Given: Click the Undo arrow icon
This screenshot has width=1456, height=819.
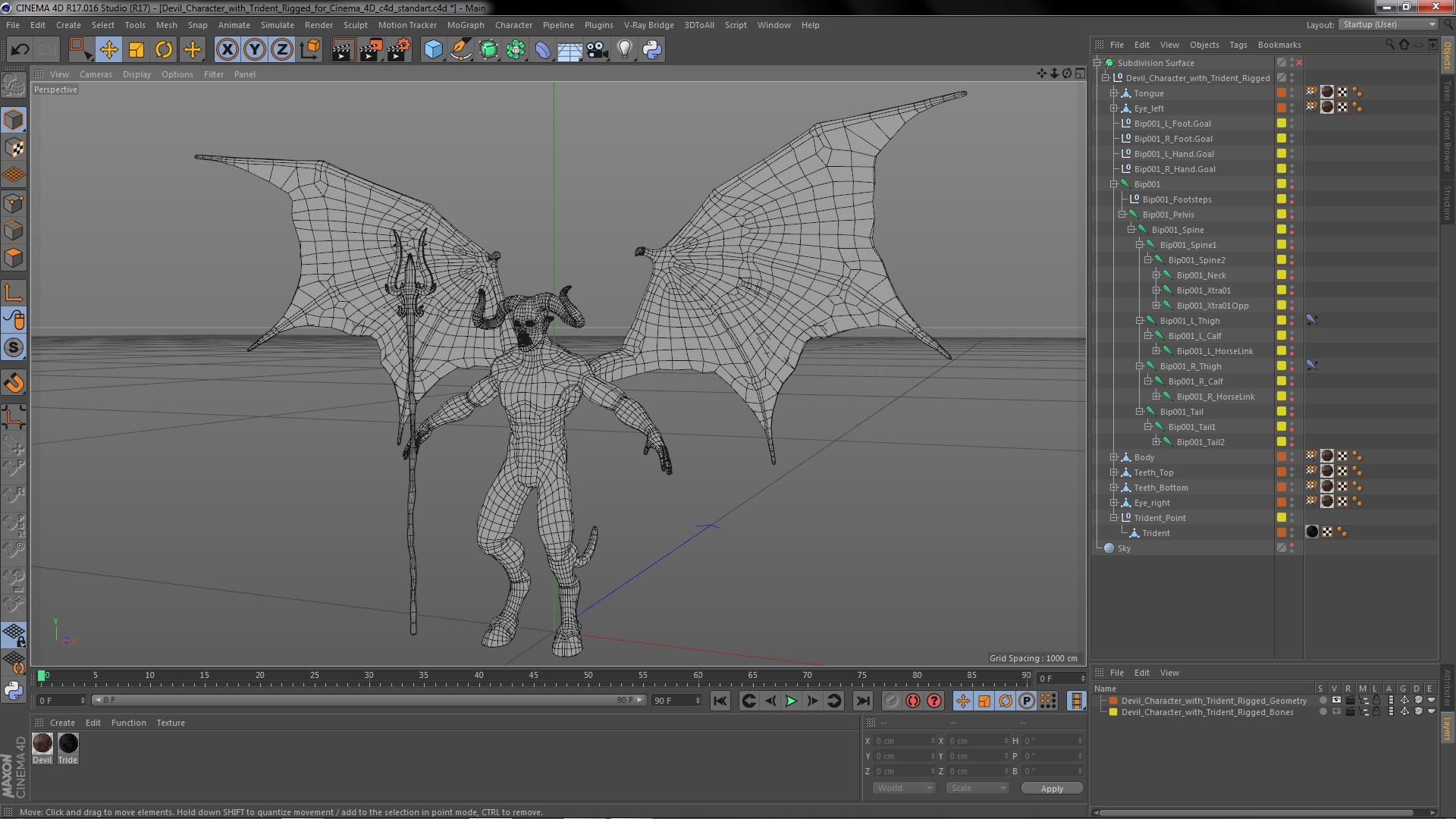Looking at the screenshot, I should 20,50.
